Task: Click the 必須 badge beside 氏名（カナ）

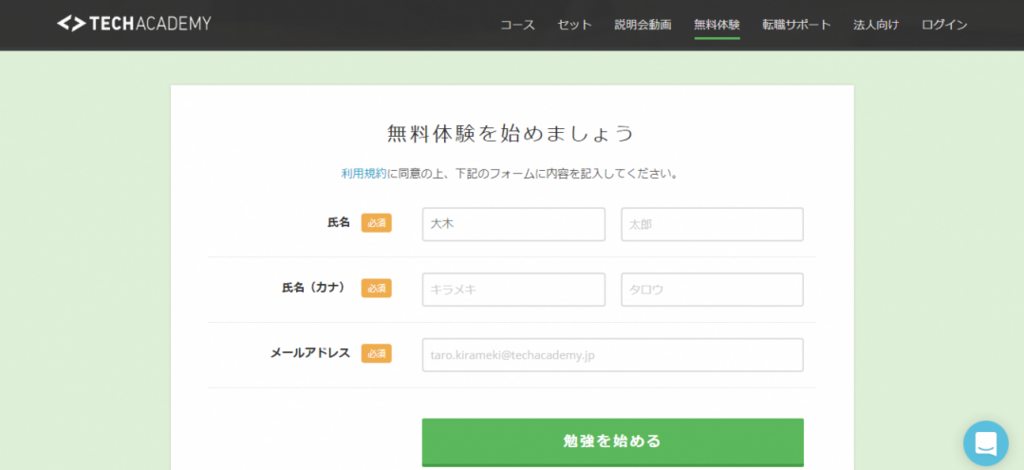Action: [376, 289]
